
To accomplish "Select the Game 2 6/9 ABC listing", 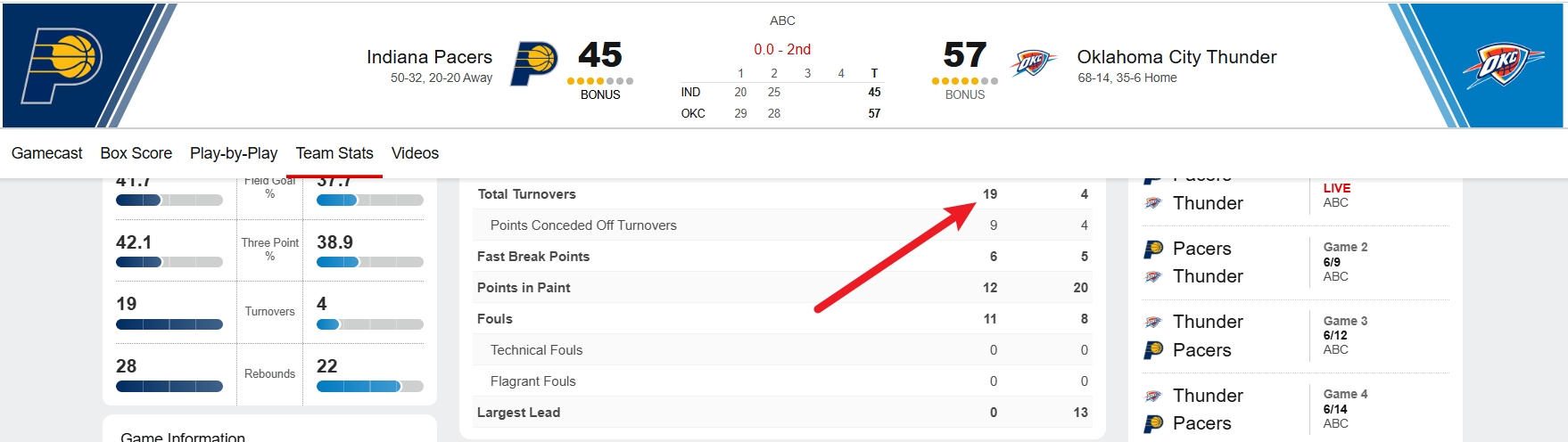I will pyautogui.click(x=1345, y=262).
